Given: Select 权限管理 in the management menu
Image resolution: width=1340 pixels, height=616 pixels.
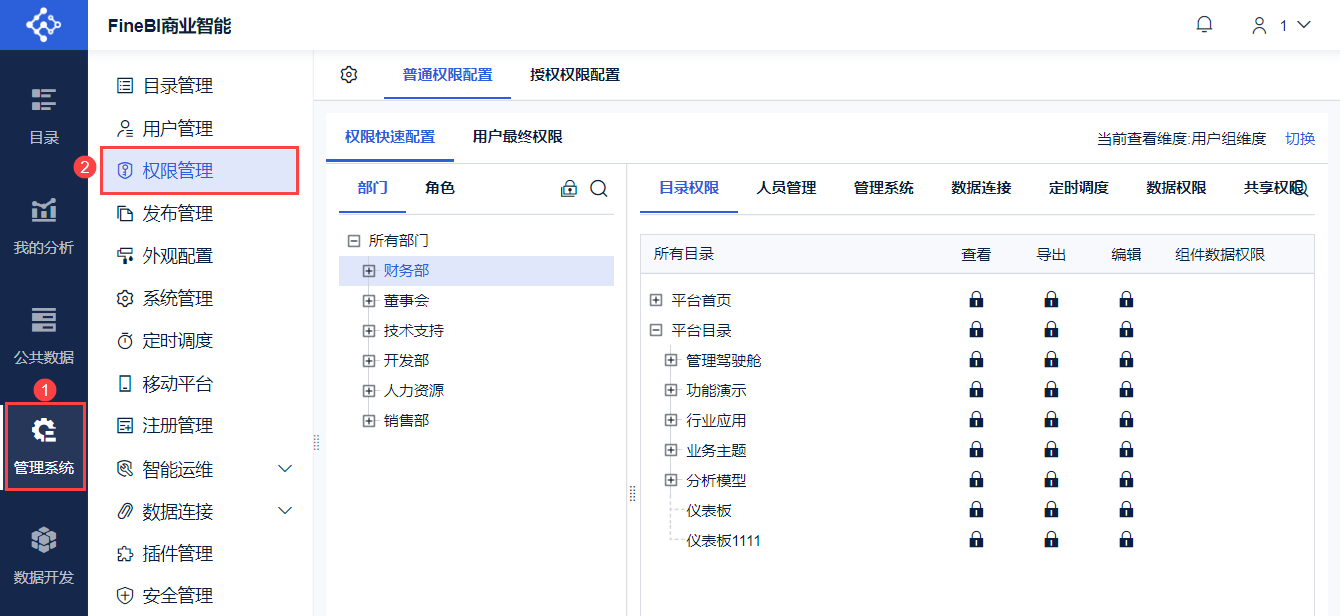Looking at the screenshot, I should (x=199, y=171).
